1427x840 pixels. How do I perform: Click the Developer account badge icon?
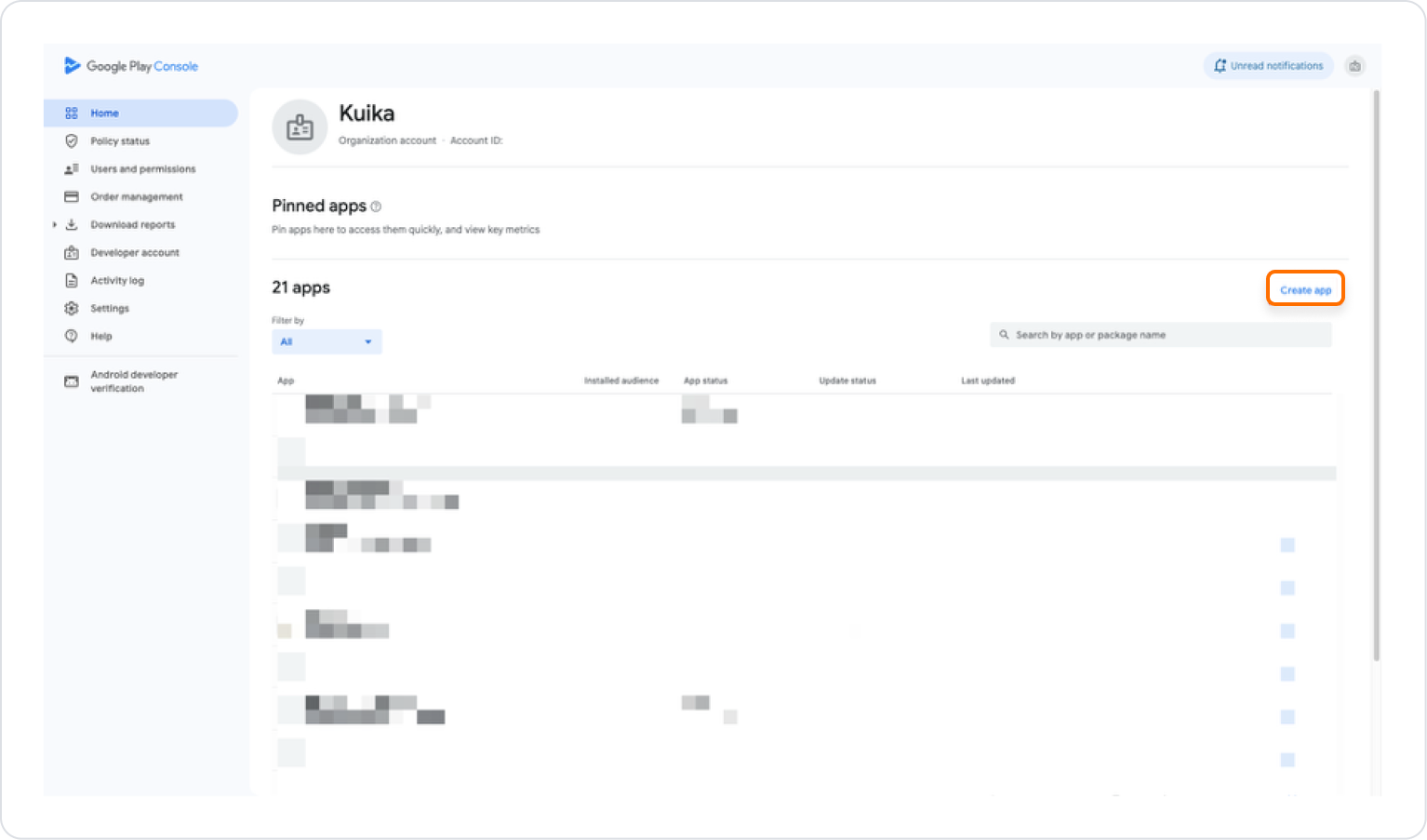[72, 253]
